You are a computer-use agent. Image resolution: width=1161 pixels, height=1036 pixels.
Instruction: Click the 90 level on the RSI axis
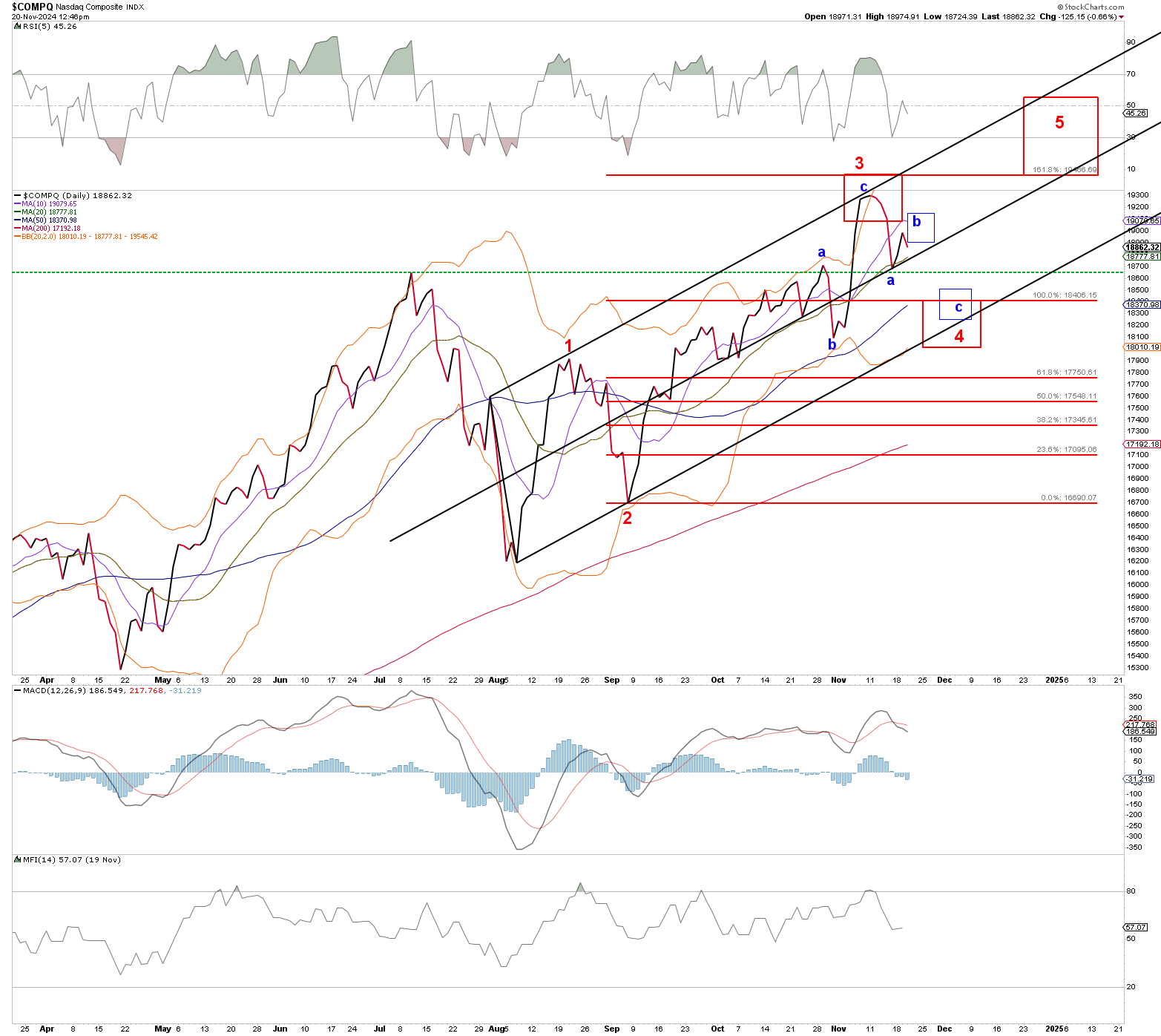click(1131, 42)
